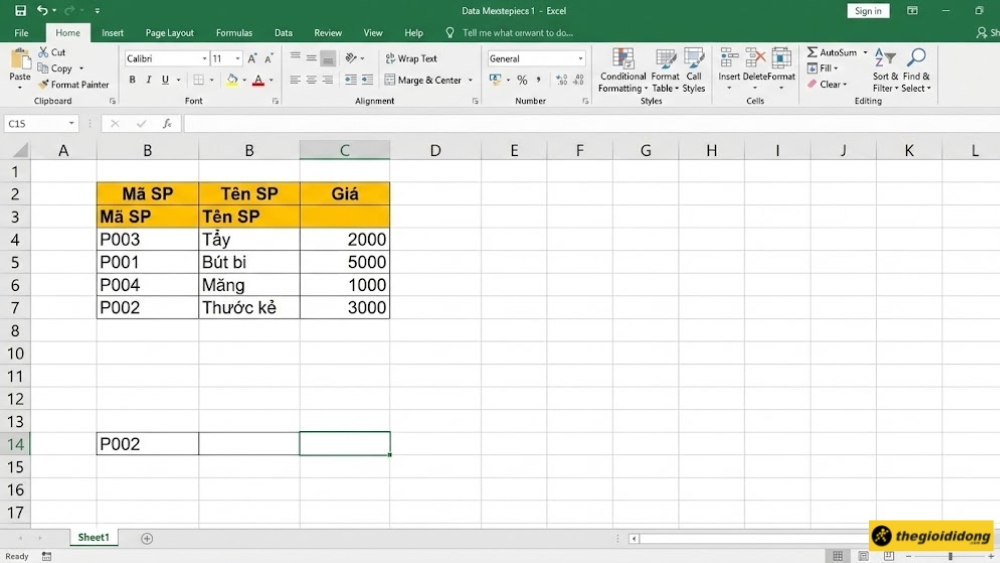The height and width of the screenshot is (563, 1000).
Task: Click the Delete cells icon
Action: (x=755, y=59)
